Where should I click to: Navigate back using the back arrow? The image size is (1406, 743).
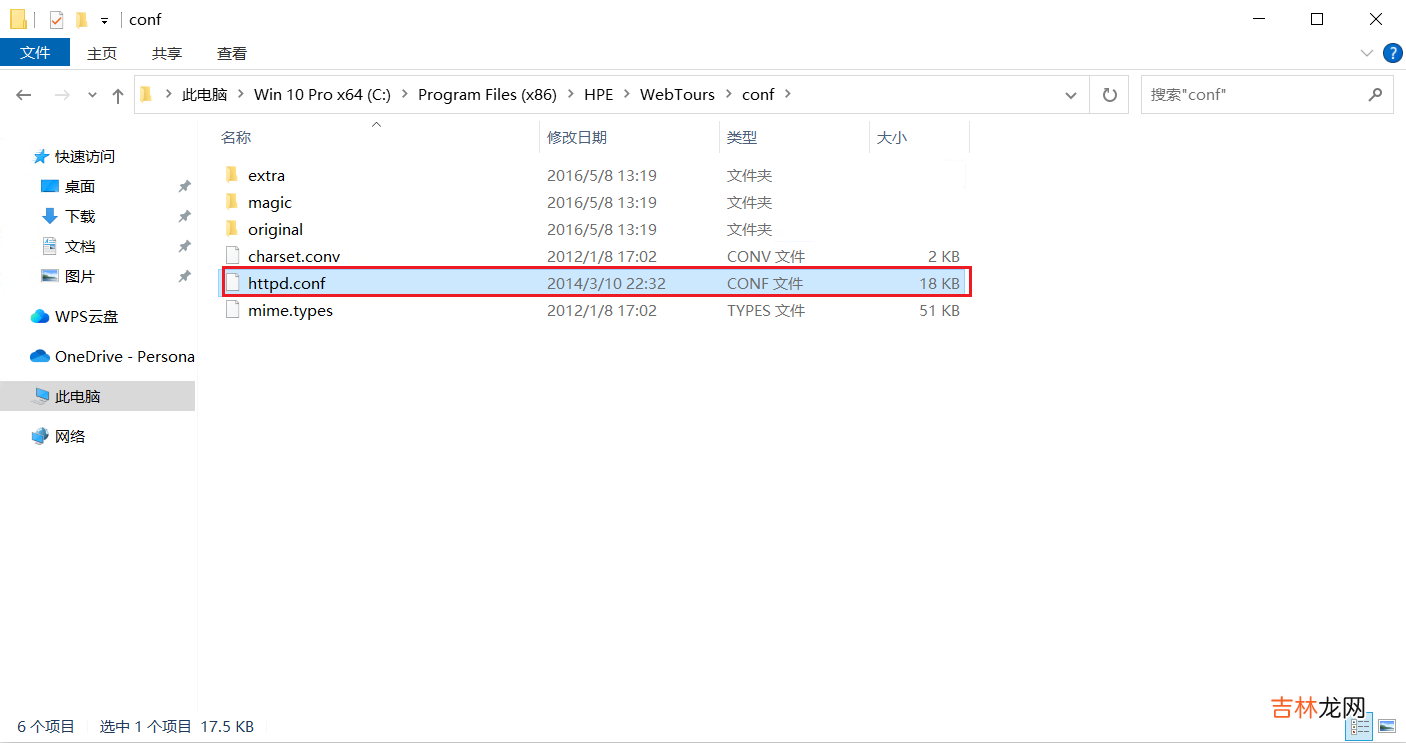(24, 94)
